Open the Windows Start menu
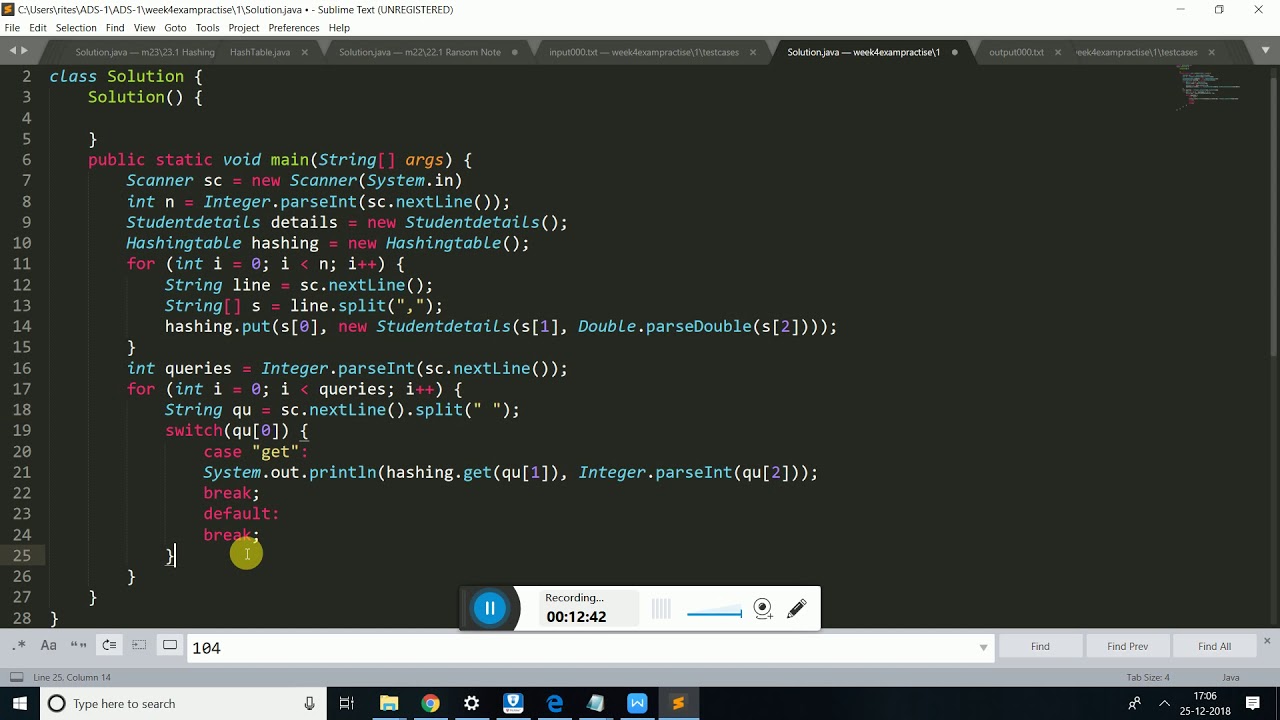 pyautogui.click(x=20, y=704)
